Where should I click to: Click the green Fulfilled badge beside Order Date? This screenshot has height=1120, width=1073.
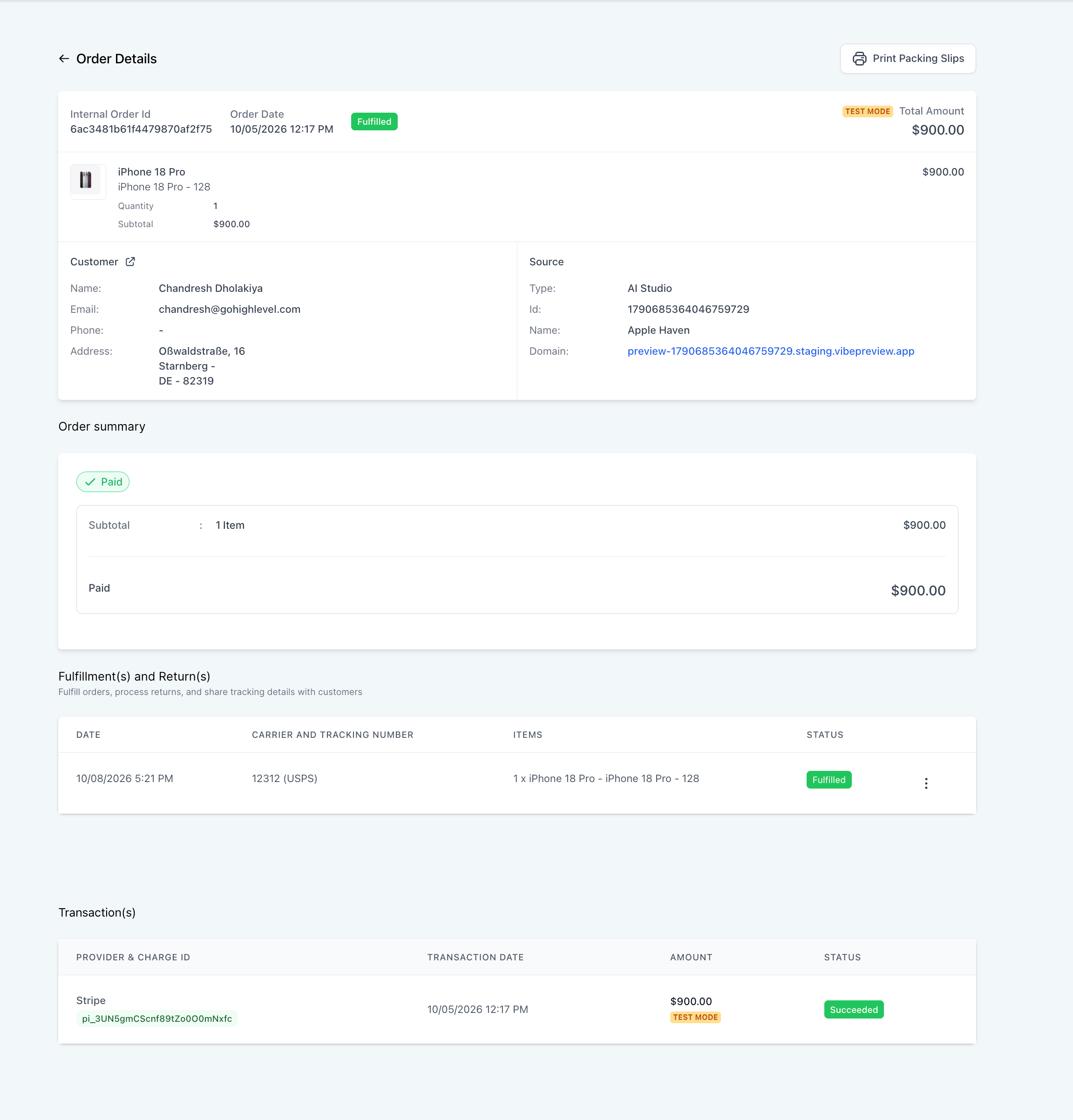374,121
